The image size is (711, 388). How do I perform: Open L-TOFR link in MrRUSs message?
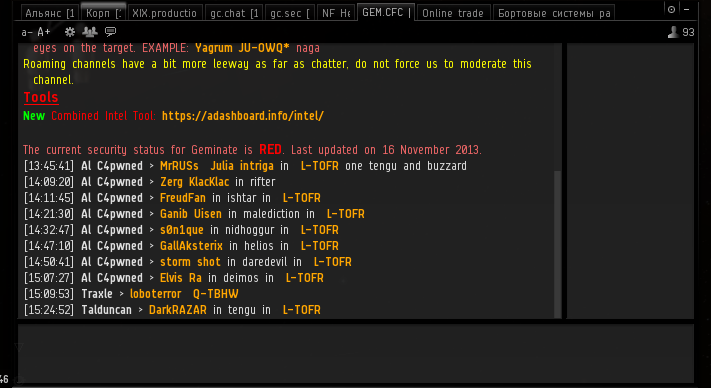[320, 166]
